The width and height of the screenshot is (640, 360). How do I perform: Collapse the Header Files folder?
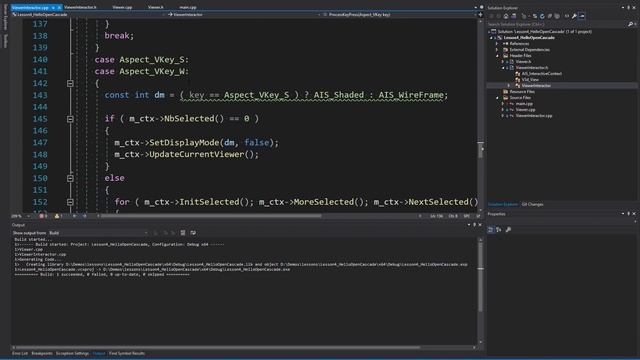(497, 56)
